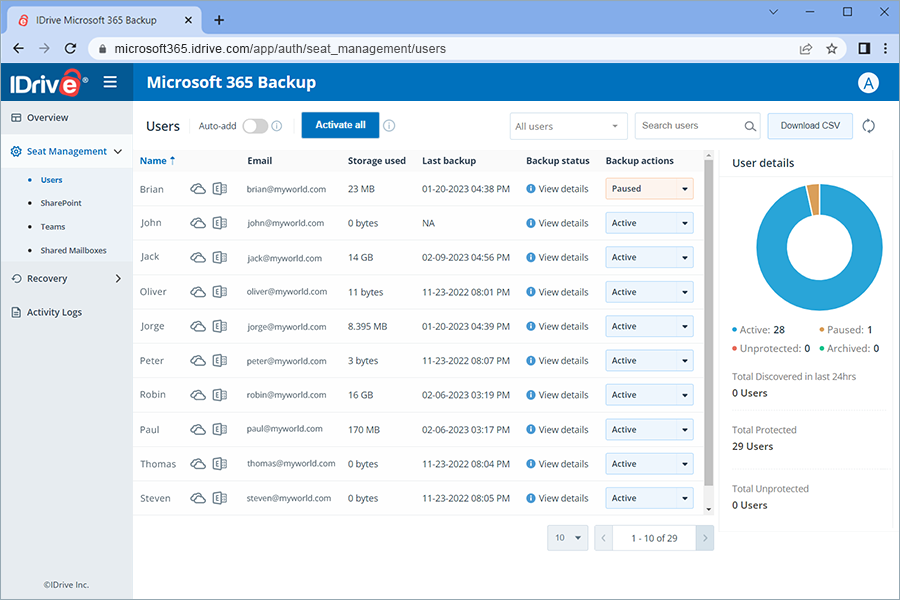This screenshot has width=900, height=600.
Task: Click the Auto-add info icon
Action: [277, 126]
